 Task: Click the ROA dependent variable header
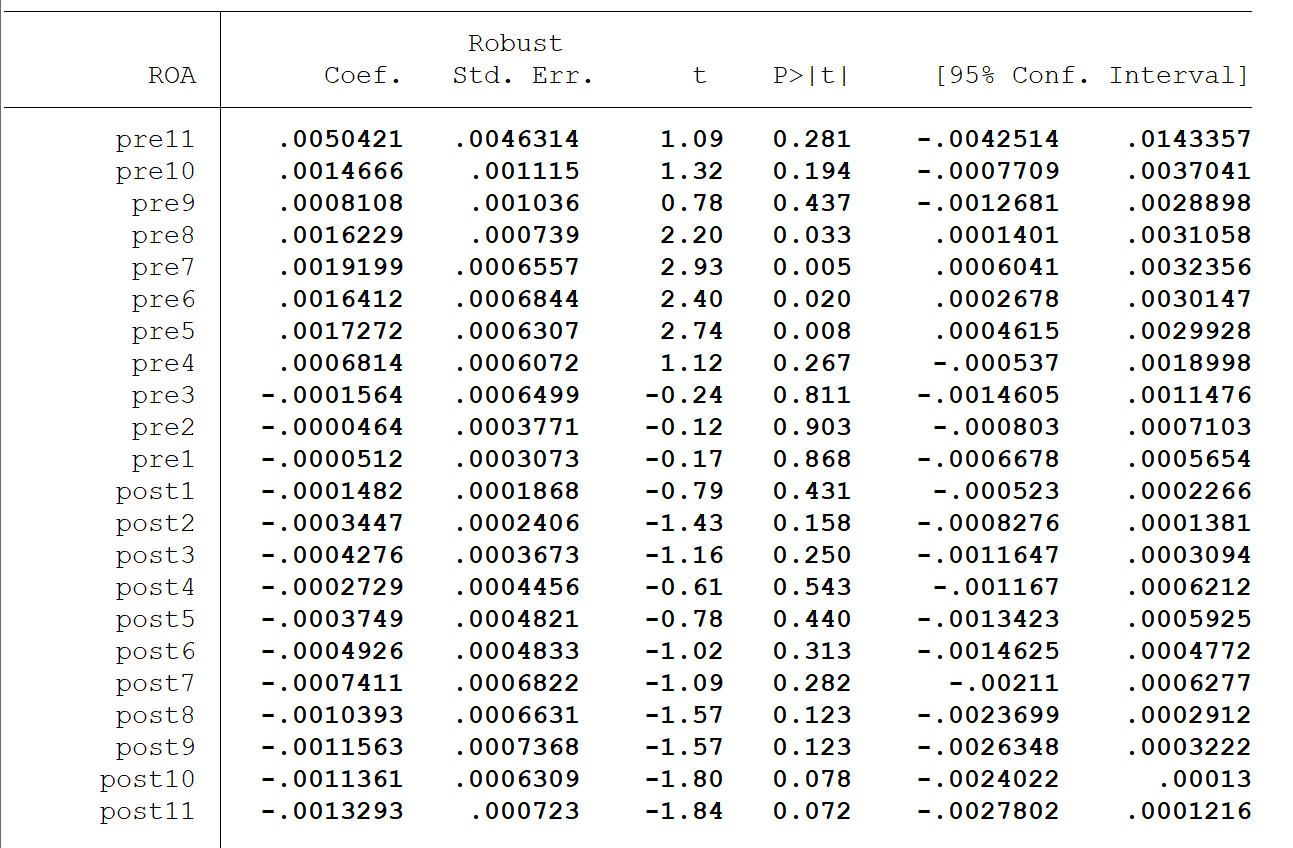tap(172, 76)
